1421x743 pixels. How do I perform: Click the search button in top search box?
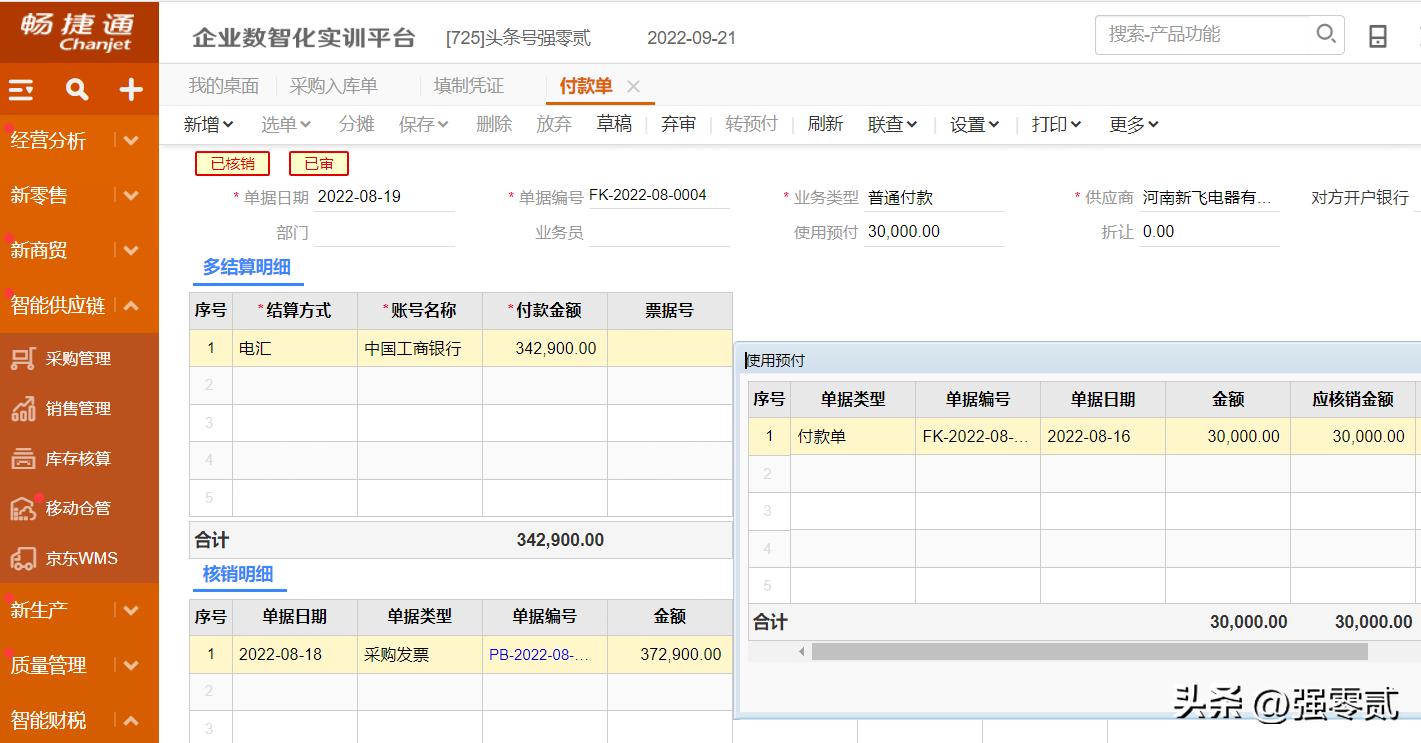[x=1326, y=34]
